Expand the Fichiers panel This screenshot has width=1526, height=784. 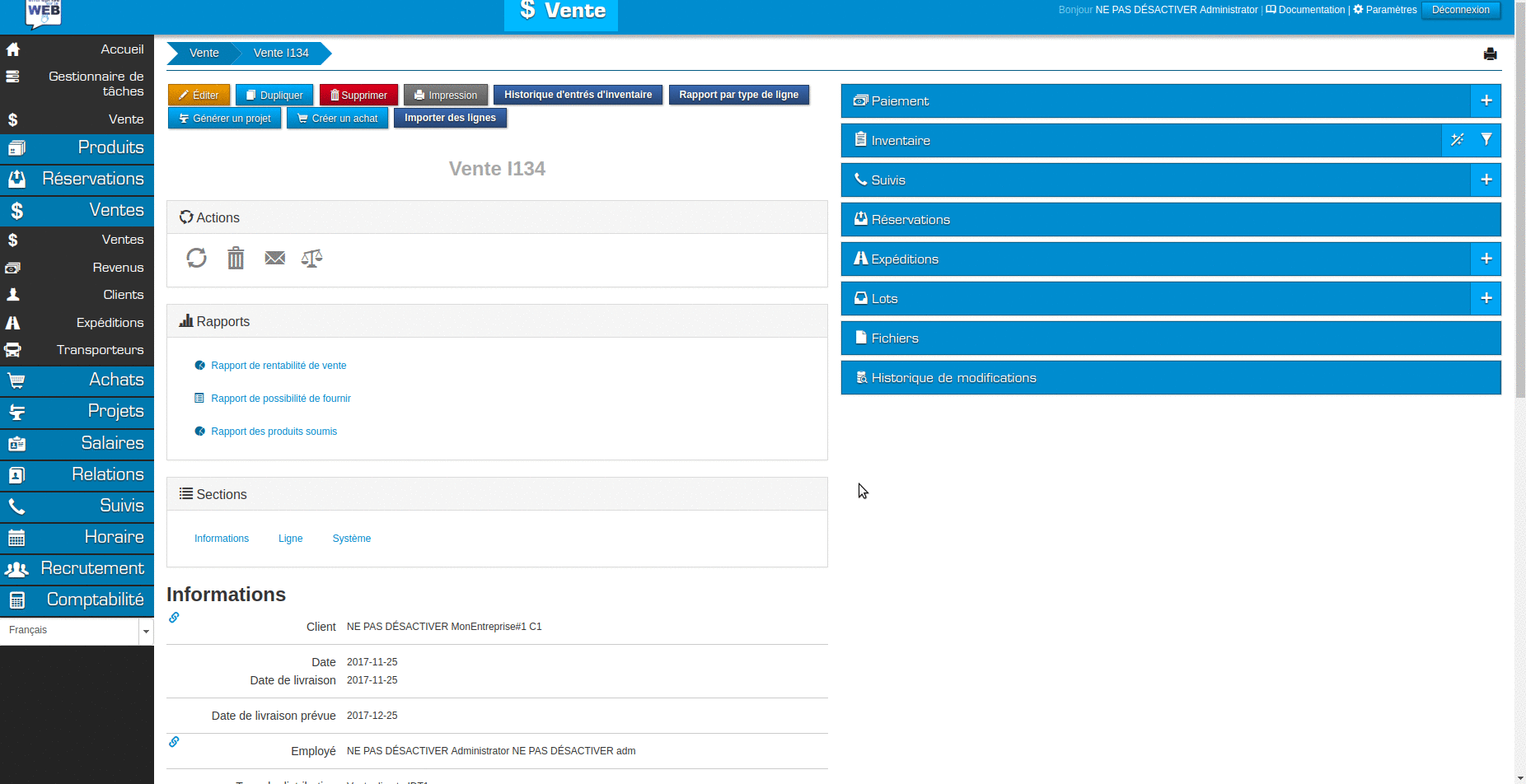click(x=1170, y=338)
